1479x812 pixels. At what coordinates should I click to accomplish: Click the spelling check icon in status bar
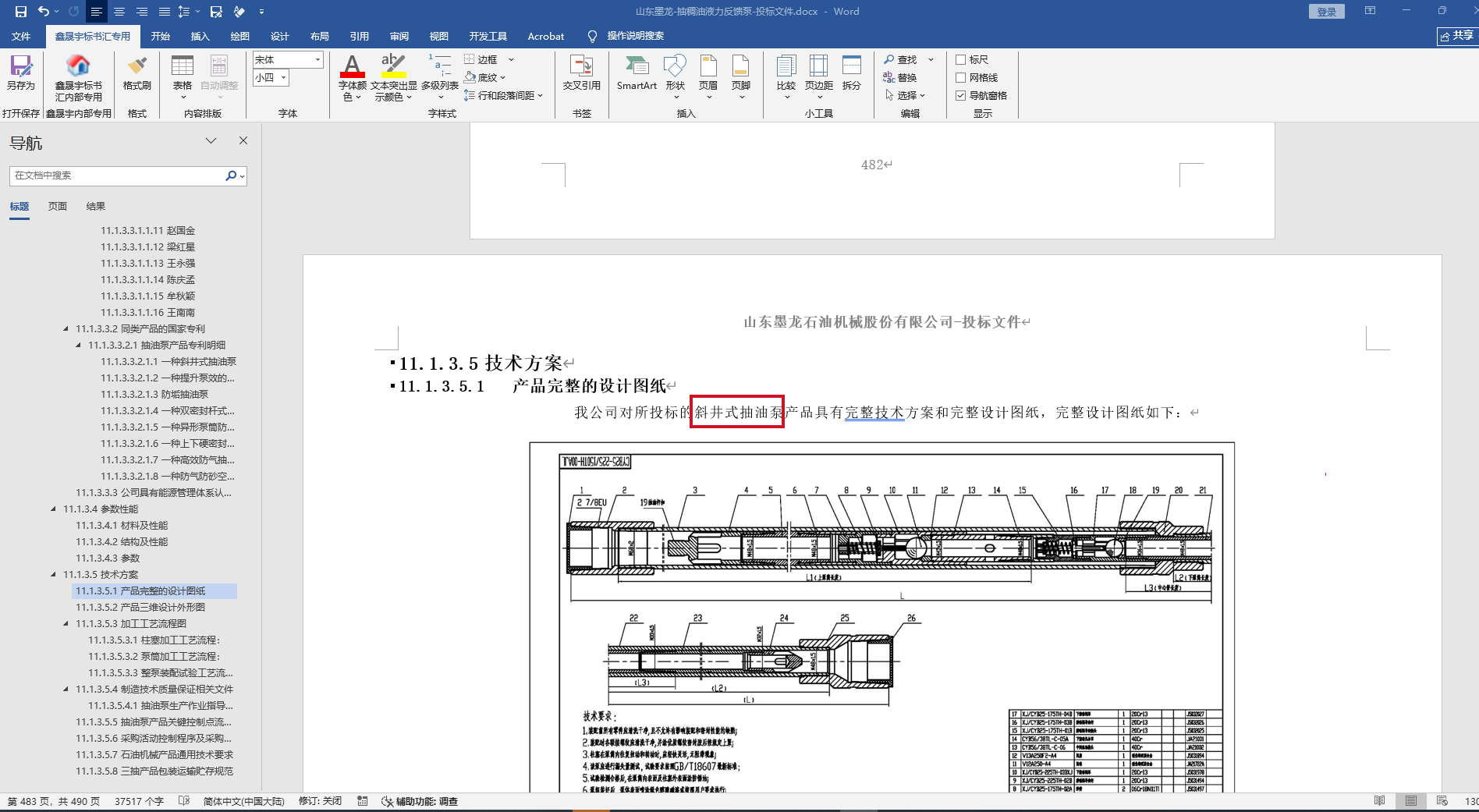click(184, 801)
